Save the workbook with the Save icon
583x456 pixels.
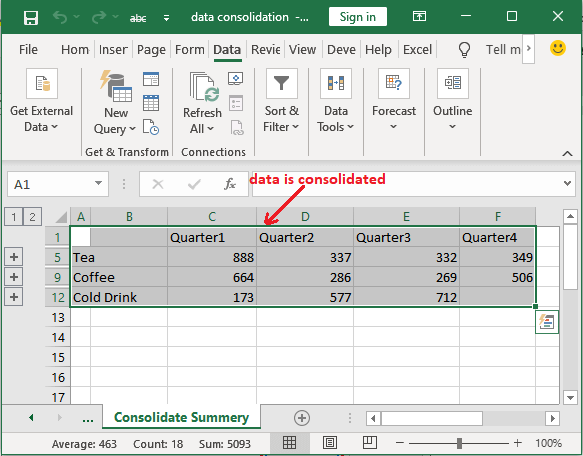tap(31, 17)
